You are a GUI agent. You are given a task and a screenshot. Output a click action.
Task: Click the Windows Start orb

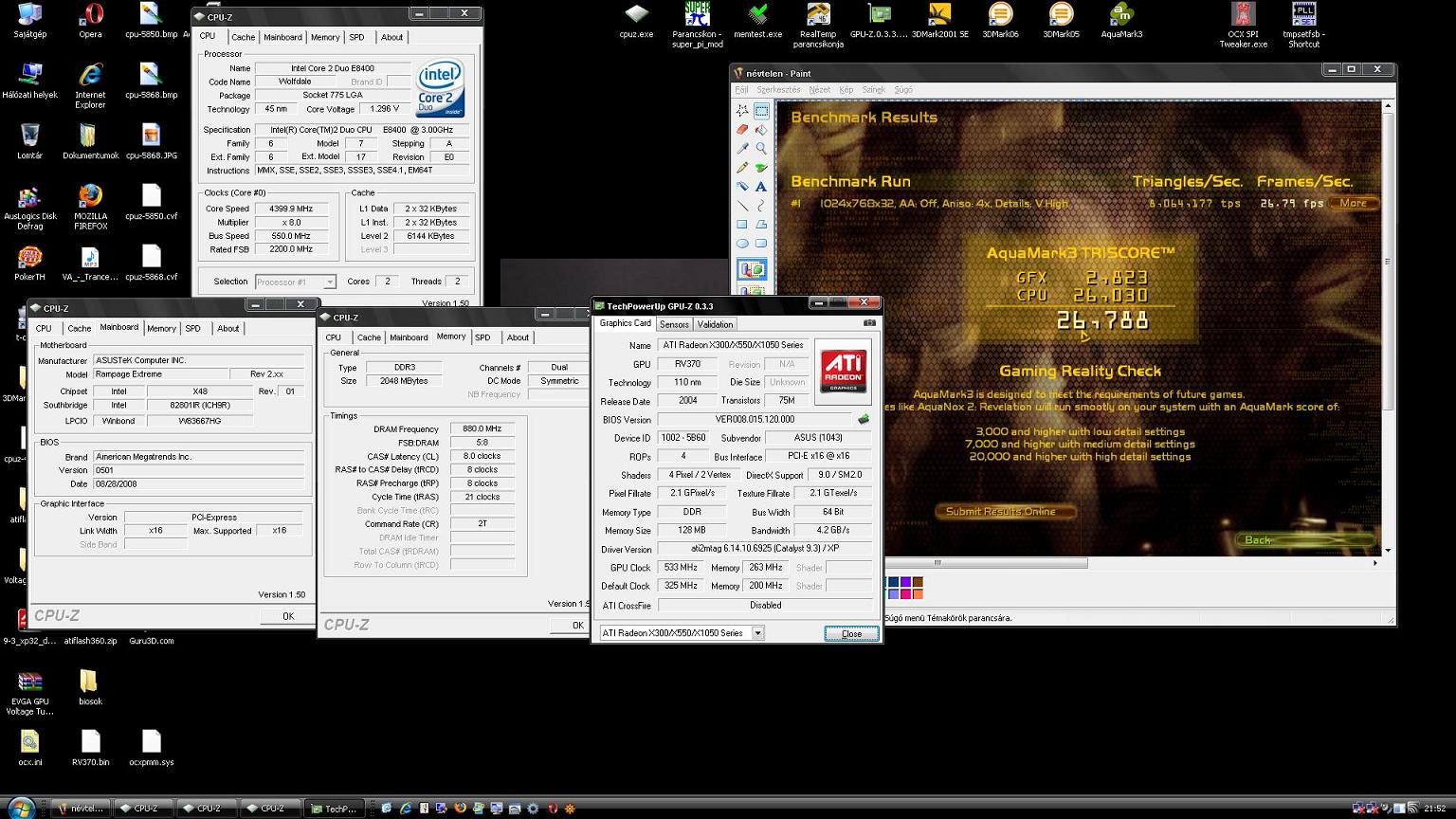21,808
